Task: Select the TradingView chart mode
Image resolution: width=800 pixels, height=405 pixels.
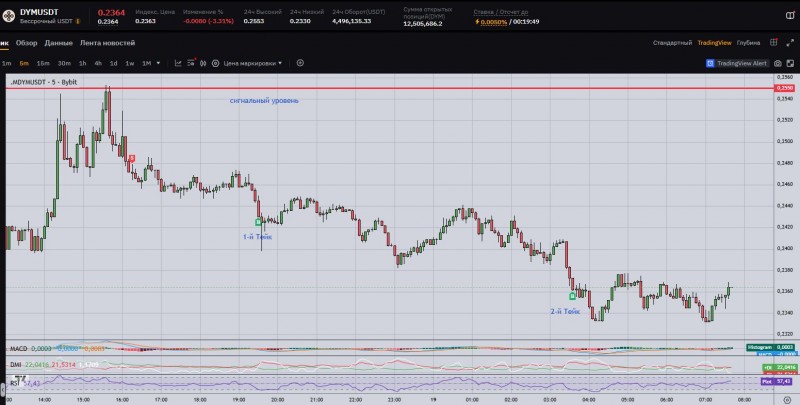Action: click(714, 43)
